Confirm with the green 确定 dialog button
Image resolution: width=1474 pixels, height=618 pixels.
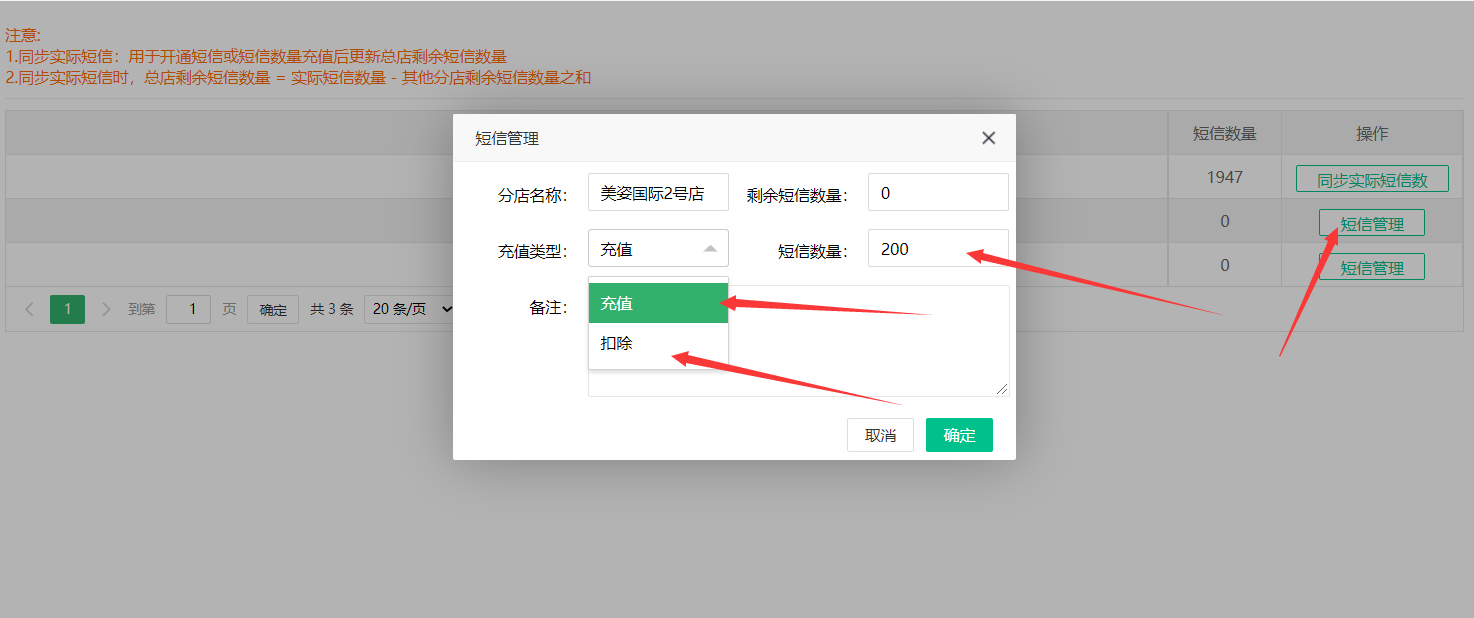(958, 435)
